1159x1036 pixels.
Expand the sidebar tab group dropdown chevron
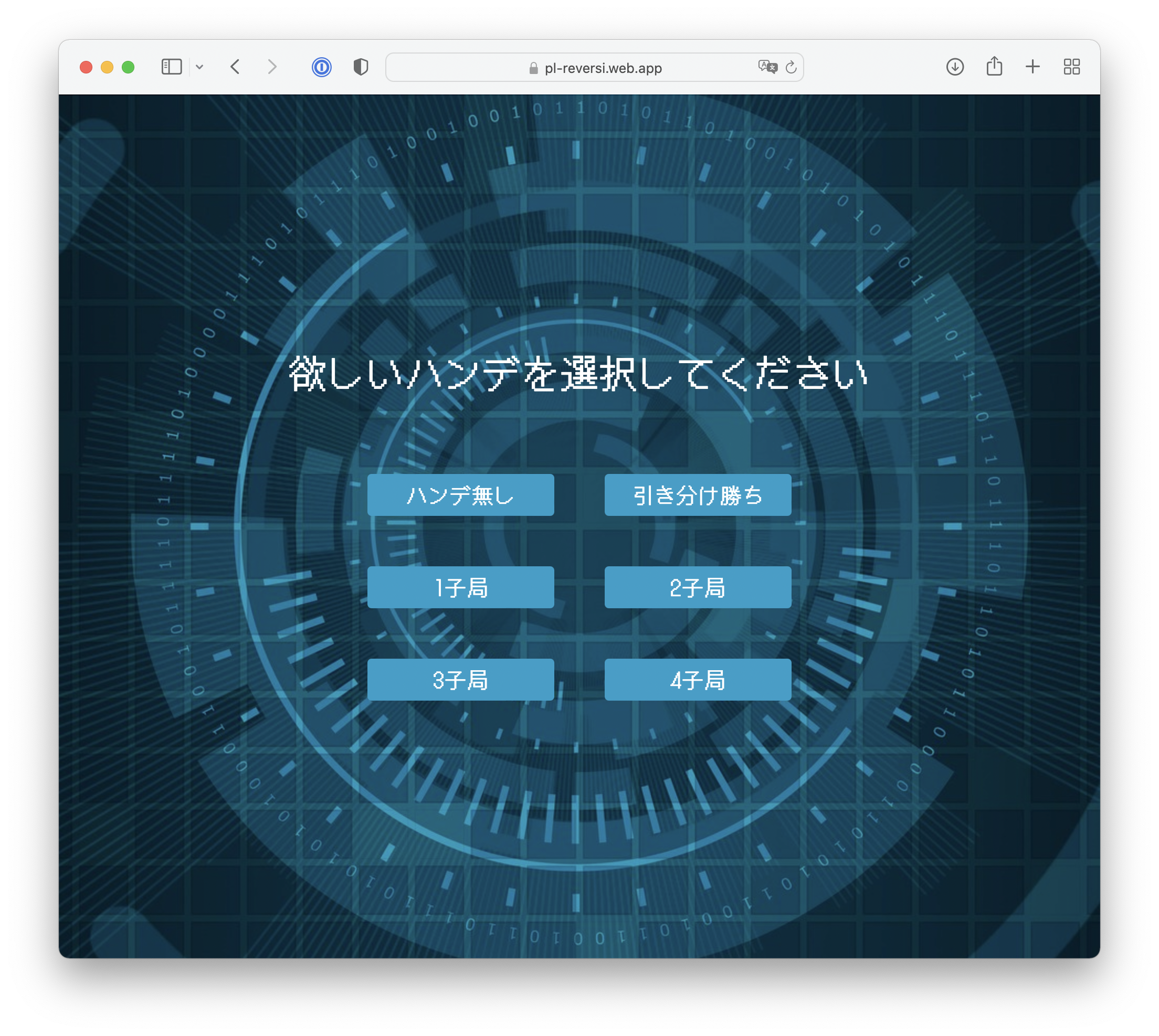point(199,67)
